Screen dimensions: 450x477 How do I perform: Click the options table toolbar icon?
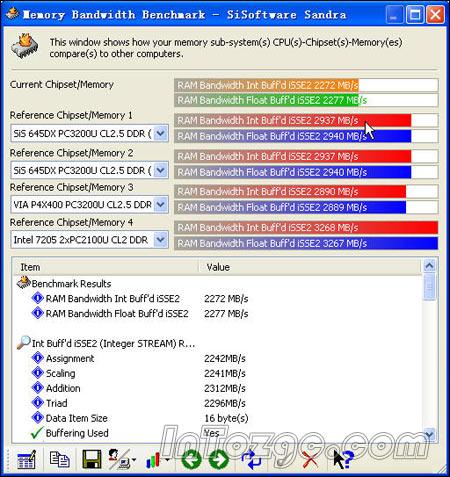26,459
